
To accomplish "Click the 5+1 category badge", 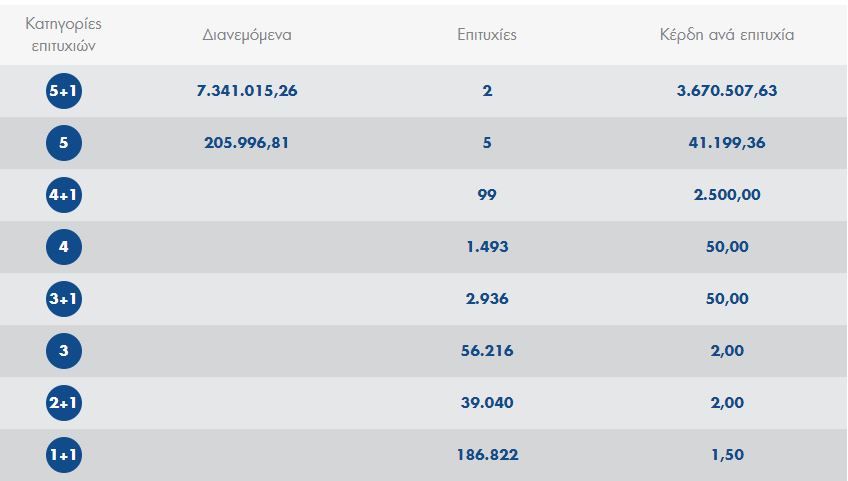I will point(64,91).
